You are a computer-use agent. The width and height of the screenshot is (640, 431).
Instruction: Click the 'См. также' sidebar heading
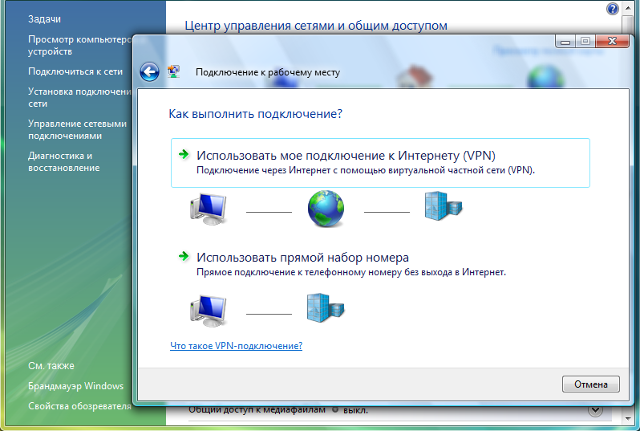coord(51,366)
